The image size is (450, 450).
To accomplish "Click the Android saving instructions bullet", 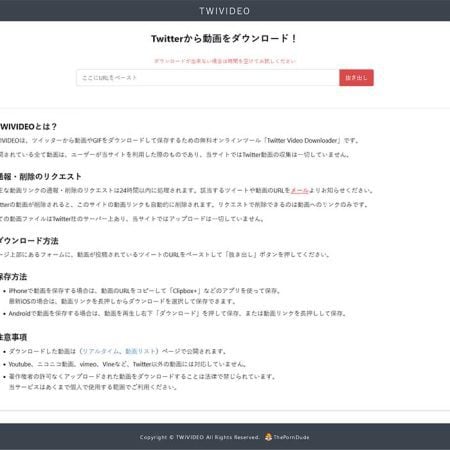I will click(x=178, y=314).
